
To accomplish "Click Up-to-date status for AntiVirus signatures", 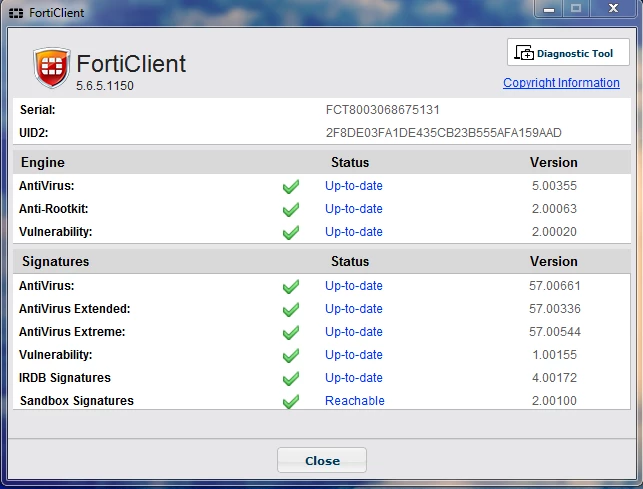I will 354,286.
